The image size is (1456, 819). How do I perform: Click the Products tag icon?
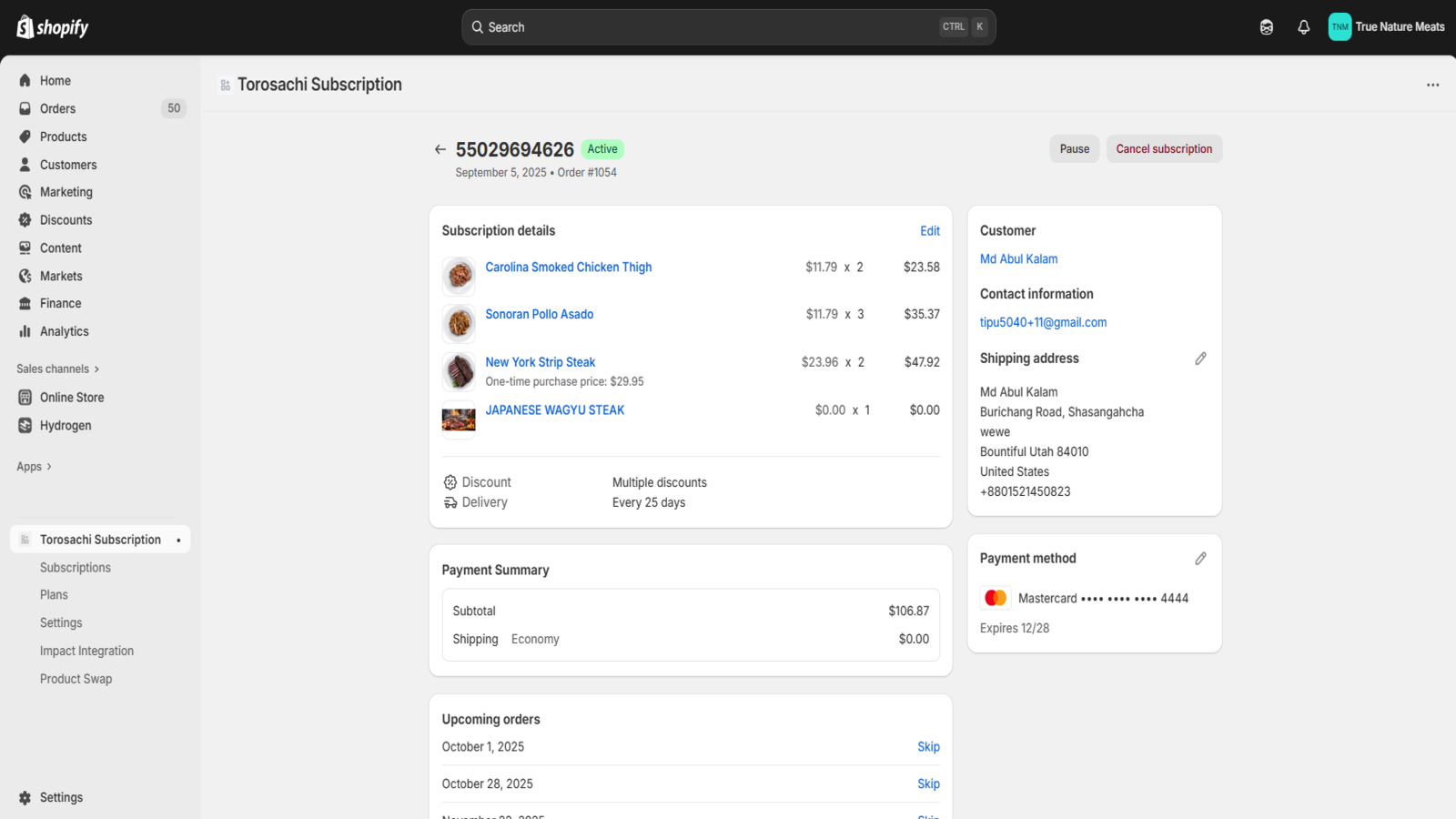click(x=25, y=136)
